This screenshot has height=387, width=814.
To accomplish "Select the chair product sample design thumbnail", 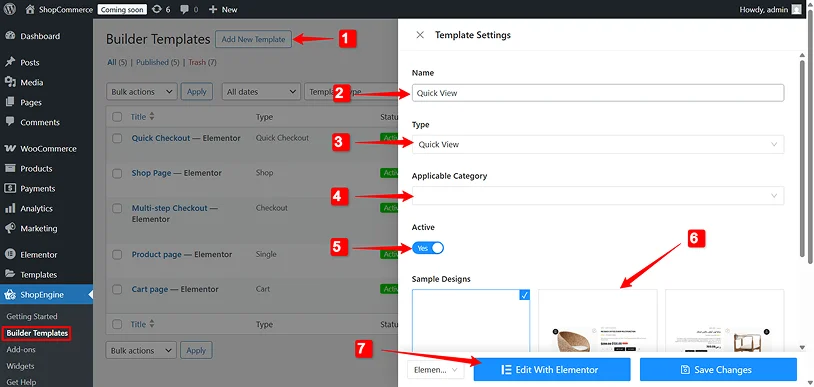I will click(598, 321).
